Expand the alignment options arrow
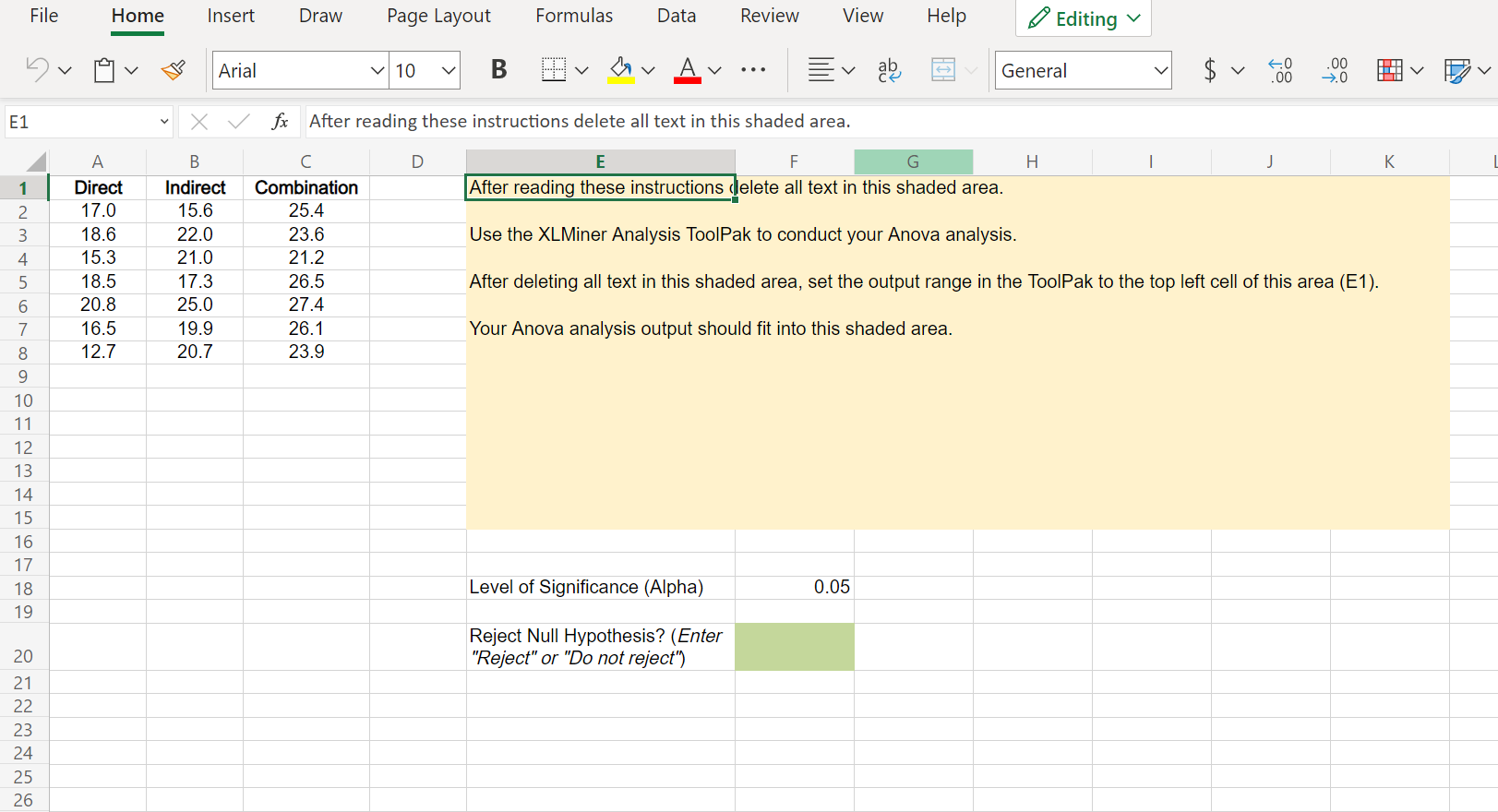Image resolution: width=1498 pixels, height=812 pixels. 848,70
